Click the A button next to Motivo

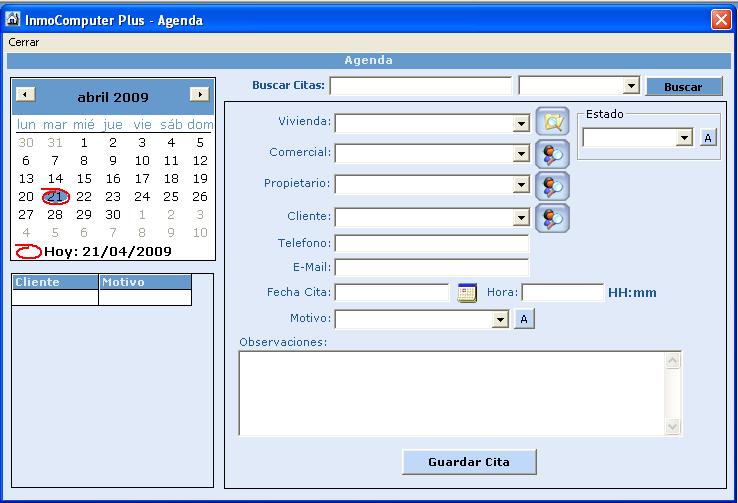click(524, 319)
